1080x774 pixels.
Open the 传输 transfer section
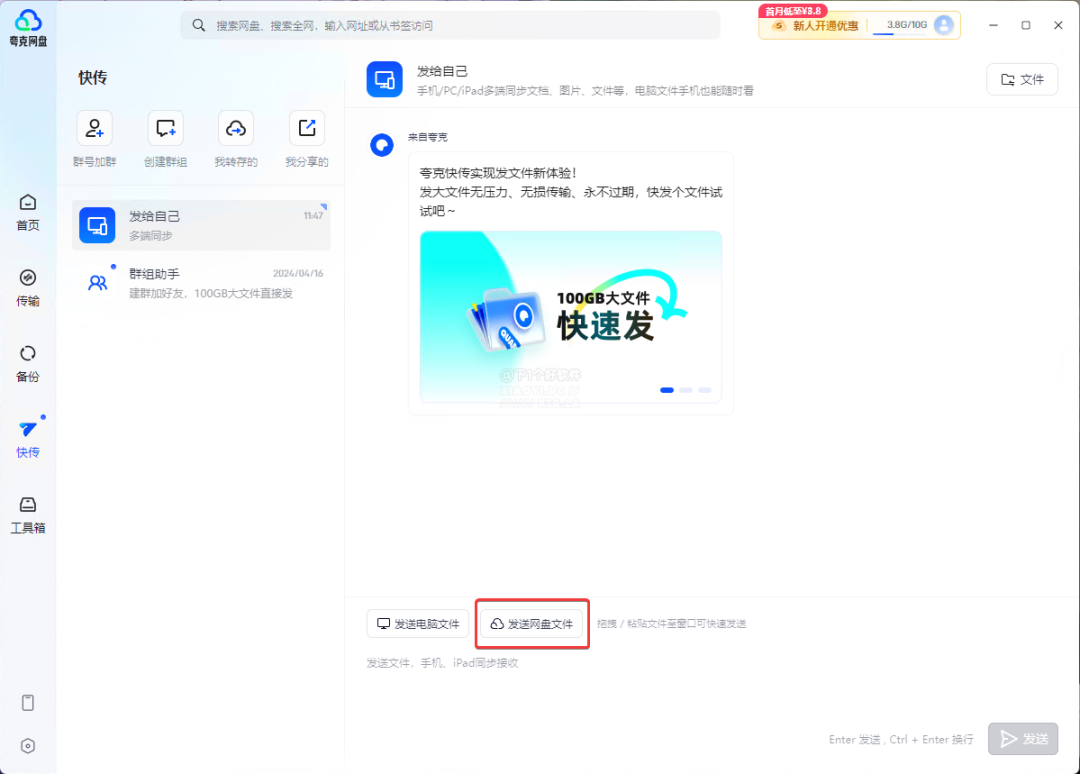28,288
